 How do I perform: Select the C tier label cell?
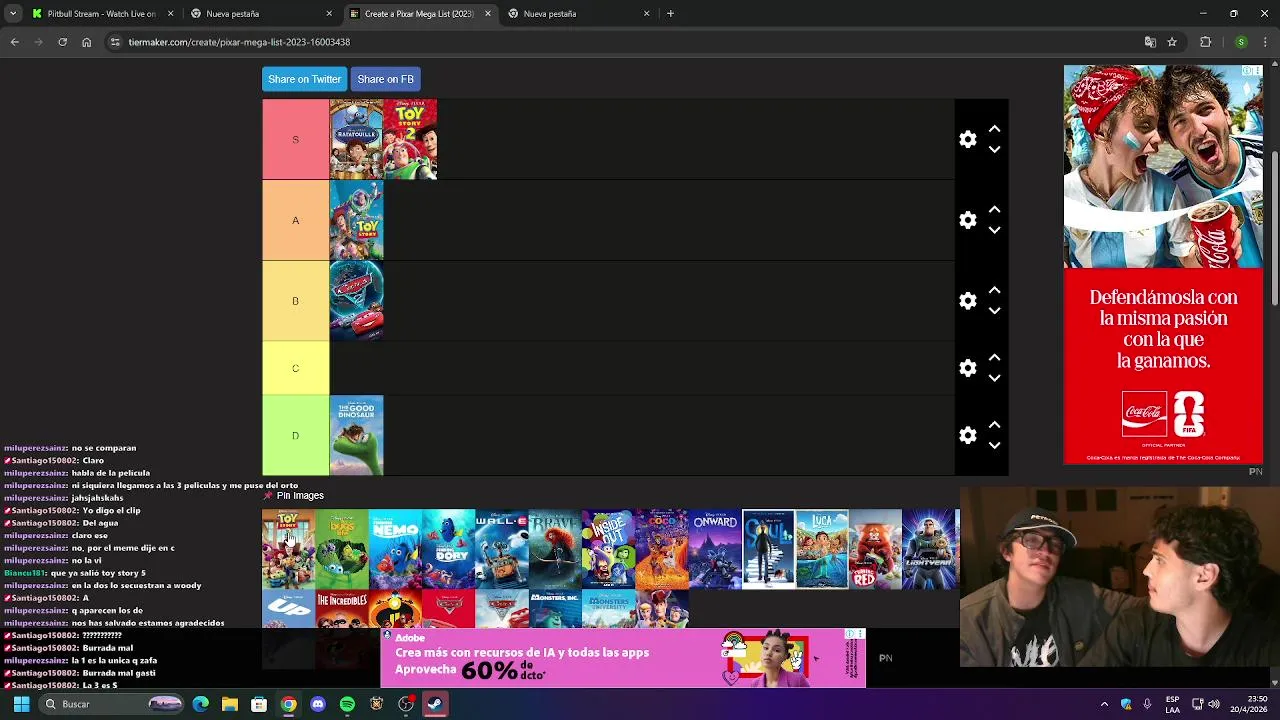click(x=295, y=368)
